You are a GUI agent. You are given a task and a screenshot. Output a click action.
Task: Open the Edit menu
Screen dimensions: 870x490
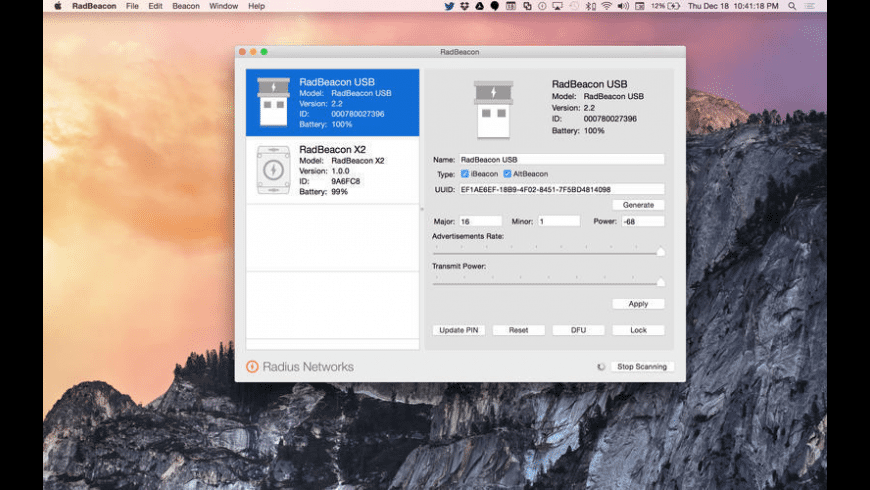tap(155, 6)
